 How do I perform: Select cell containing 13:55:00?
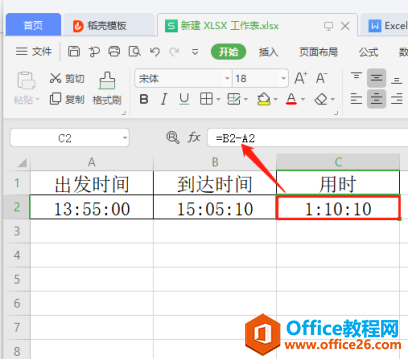[92, 207]
